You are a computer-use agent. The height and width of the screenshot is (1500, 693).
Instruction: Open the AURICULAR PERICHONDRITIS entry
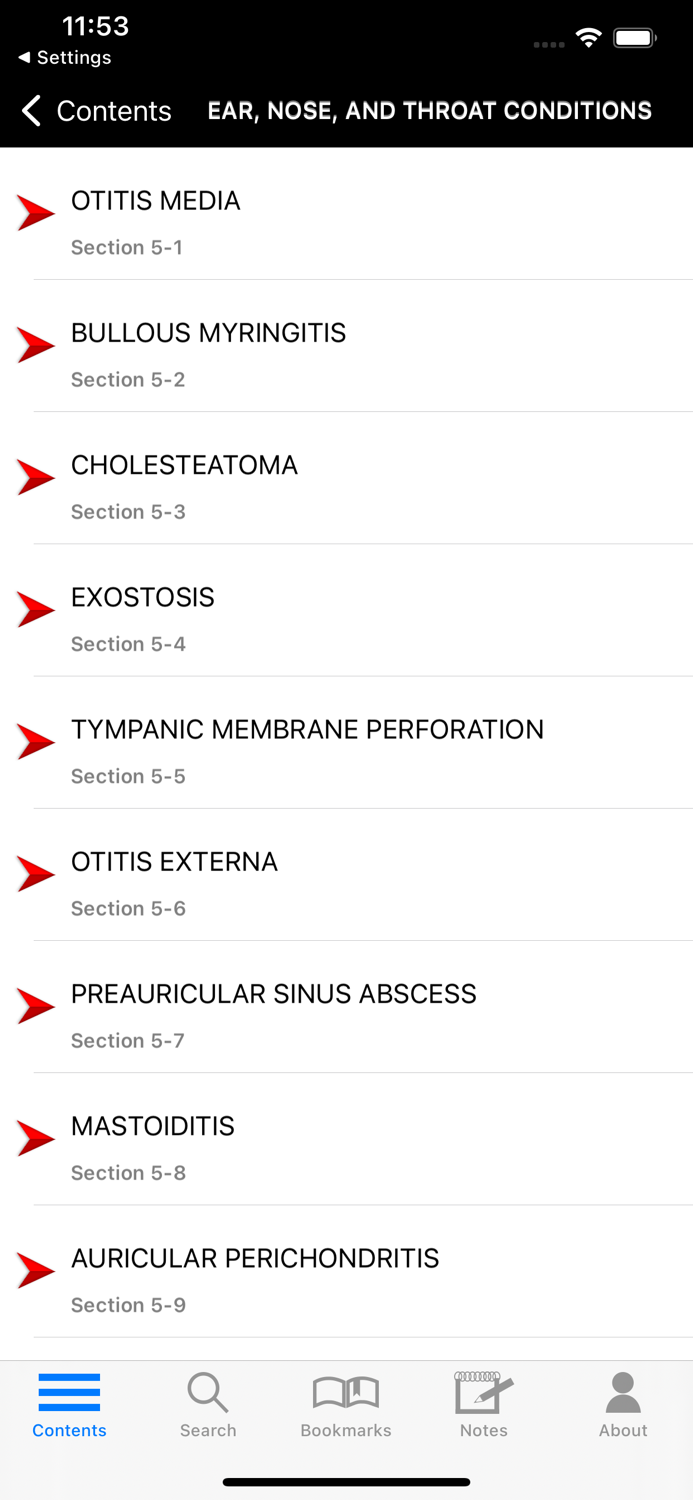(x=254, y=1258)
